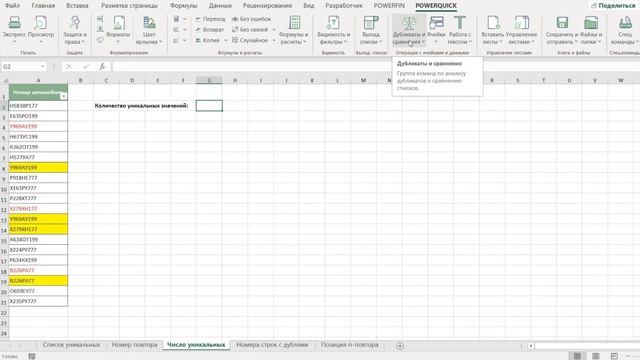Click the macro record icon in status bar

32,356
